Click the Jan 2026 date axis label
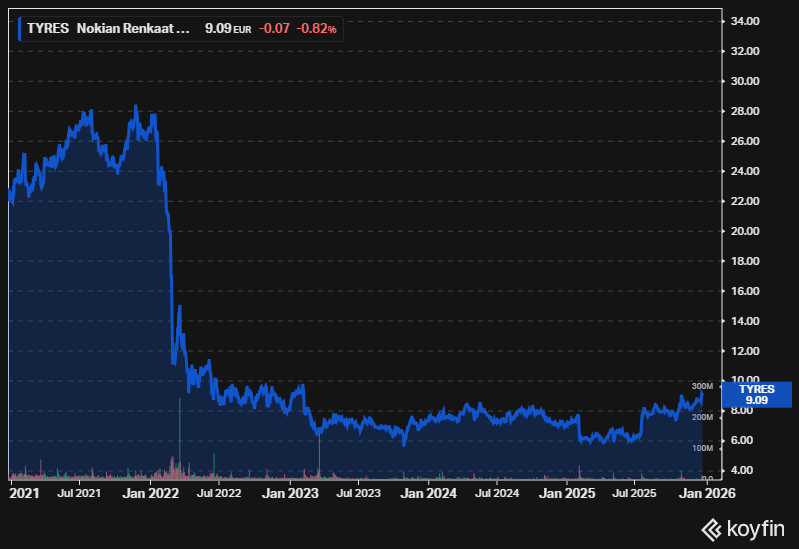This screenshot has height=549, width=799. coord(708,492)
